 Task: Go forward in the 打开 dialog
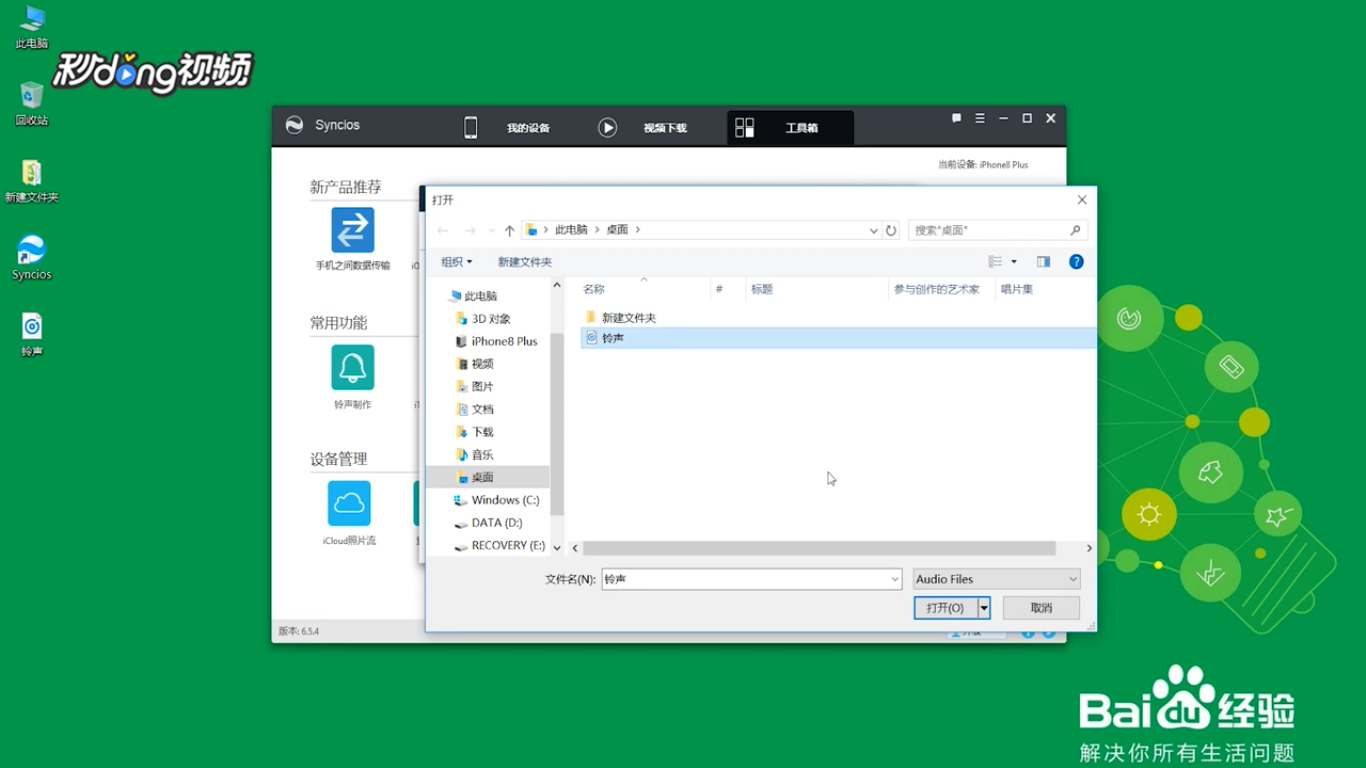point(470,230)
